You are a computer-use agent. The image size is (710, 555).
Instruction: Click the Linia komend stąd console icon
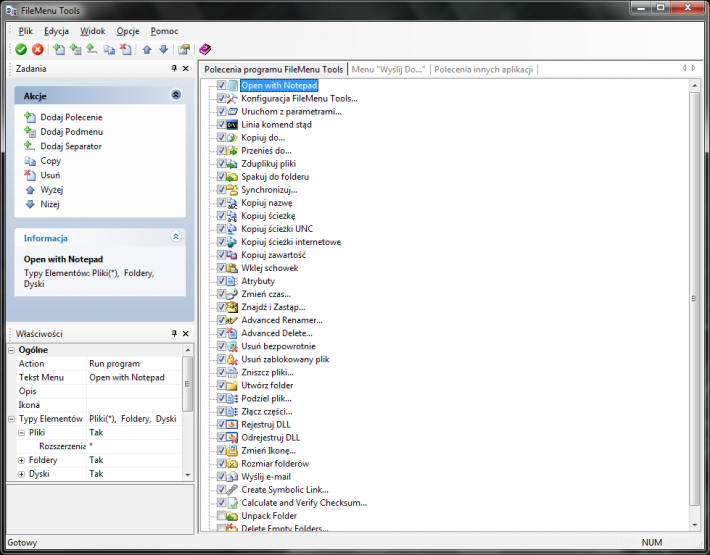click(x=232, y=124)
